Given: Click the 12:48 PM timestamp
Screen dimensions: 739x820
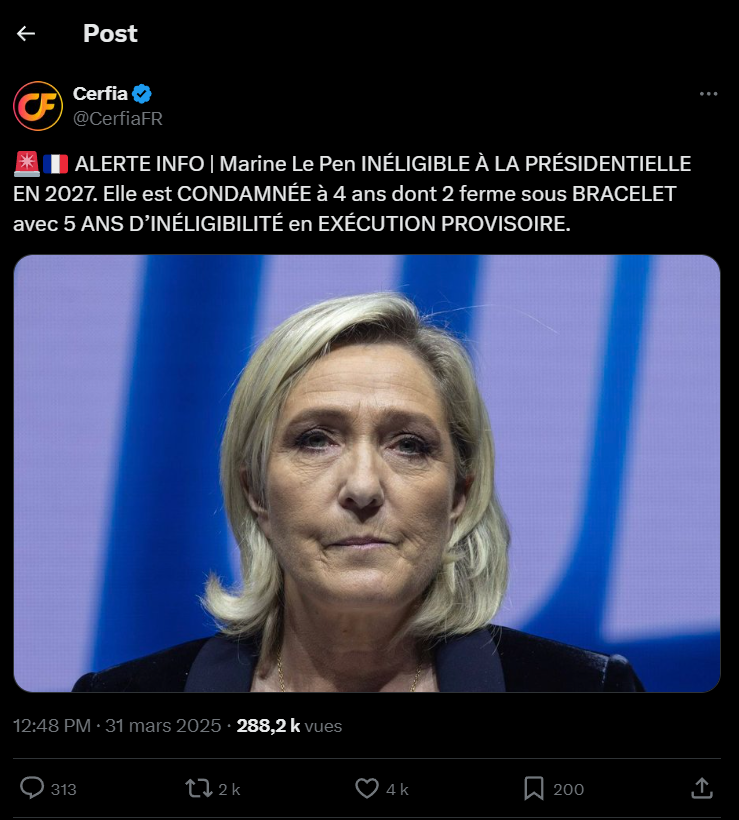Looking at the screenshot, I should point(52,725).
